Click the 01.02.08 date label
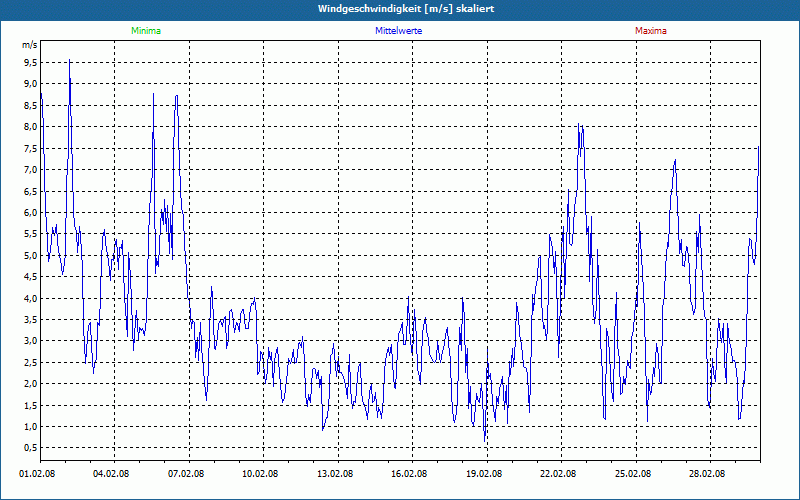Image resolution: width=800 pixels, height=500 pixels. tap(37, 473)
